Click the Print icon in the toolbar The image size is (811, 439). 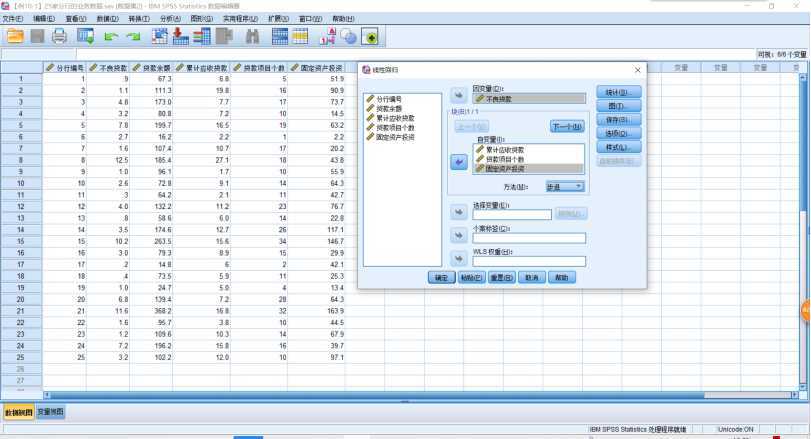point(59,36)
